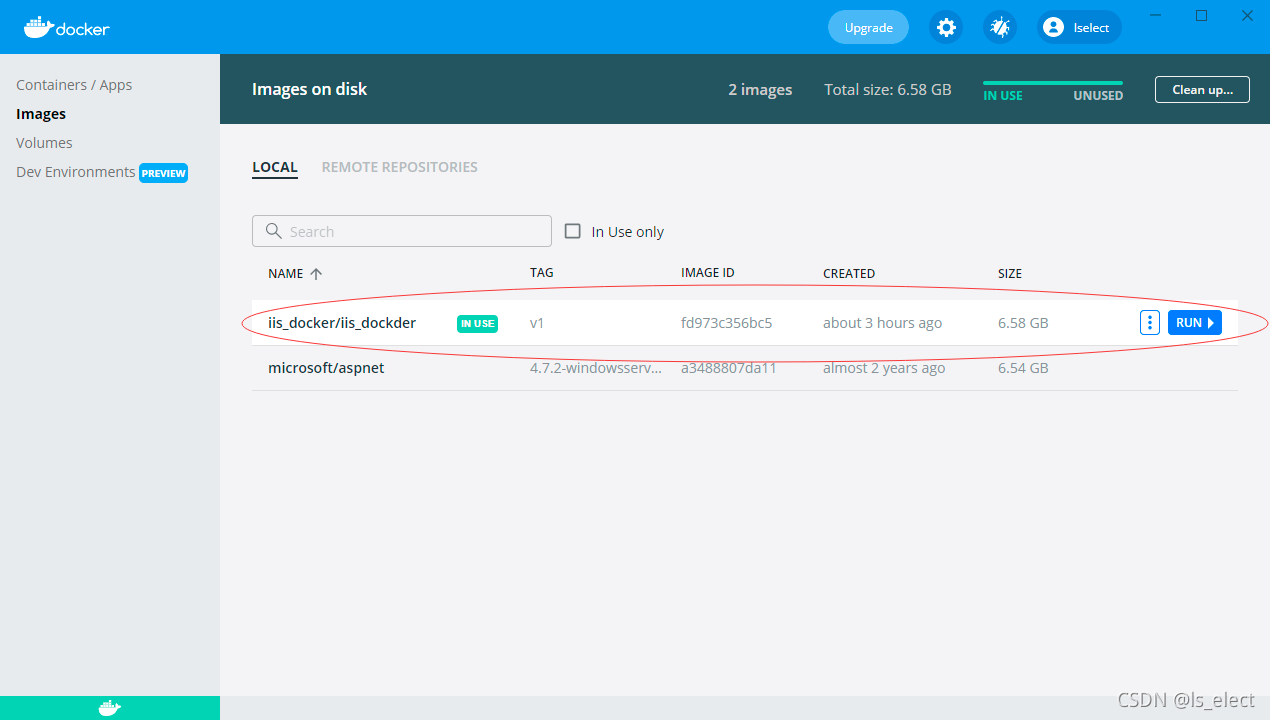Minimize the Docker Desktop window

1157,15
